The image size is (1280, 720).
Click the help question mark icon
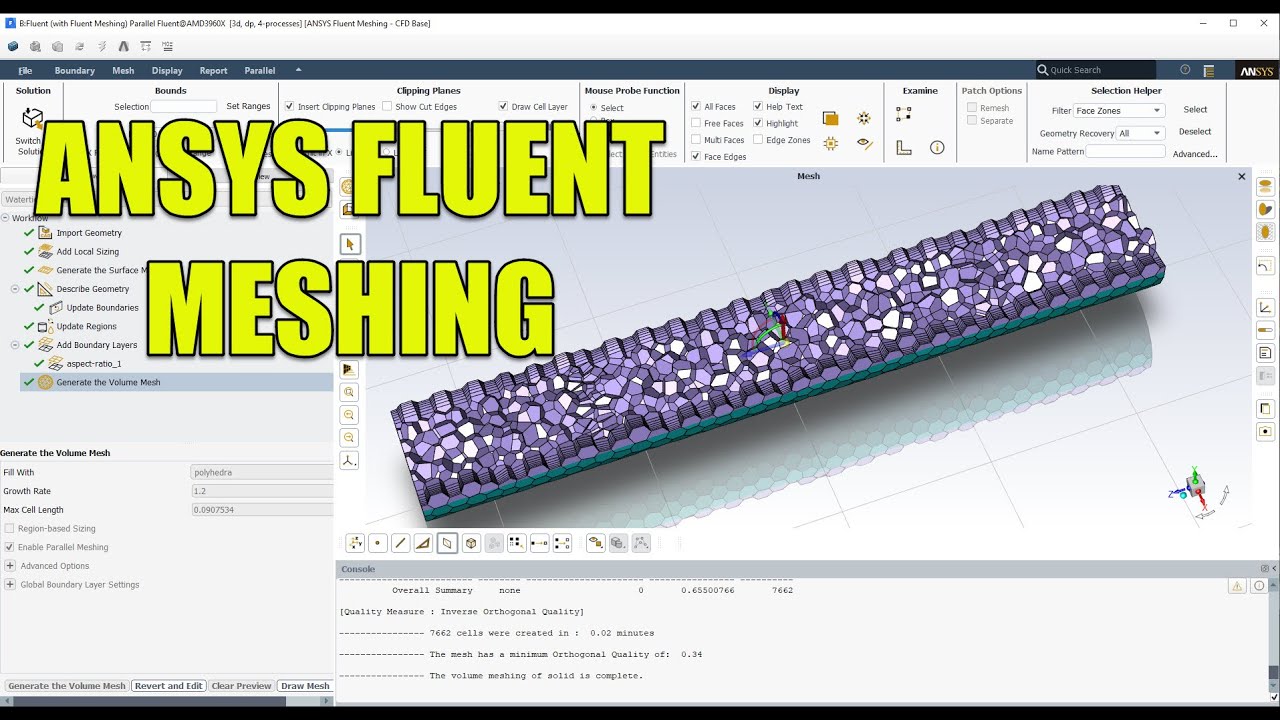coord(1185,70)
